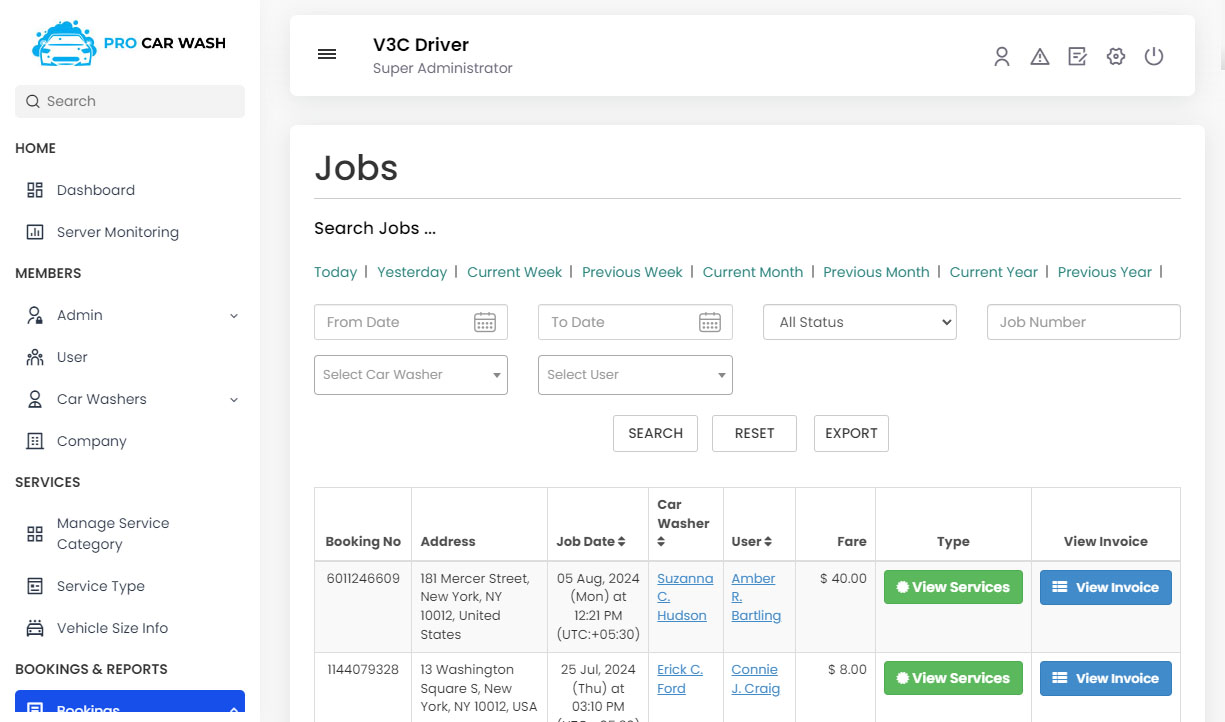Open user Connie J. Craig link
Screen dimensions: 1225x722
click(755, 679)
